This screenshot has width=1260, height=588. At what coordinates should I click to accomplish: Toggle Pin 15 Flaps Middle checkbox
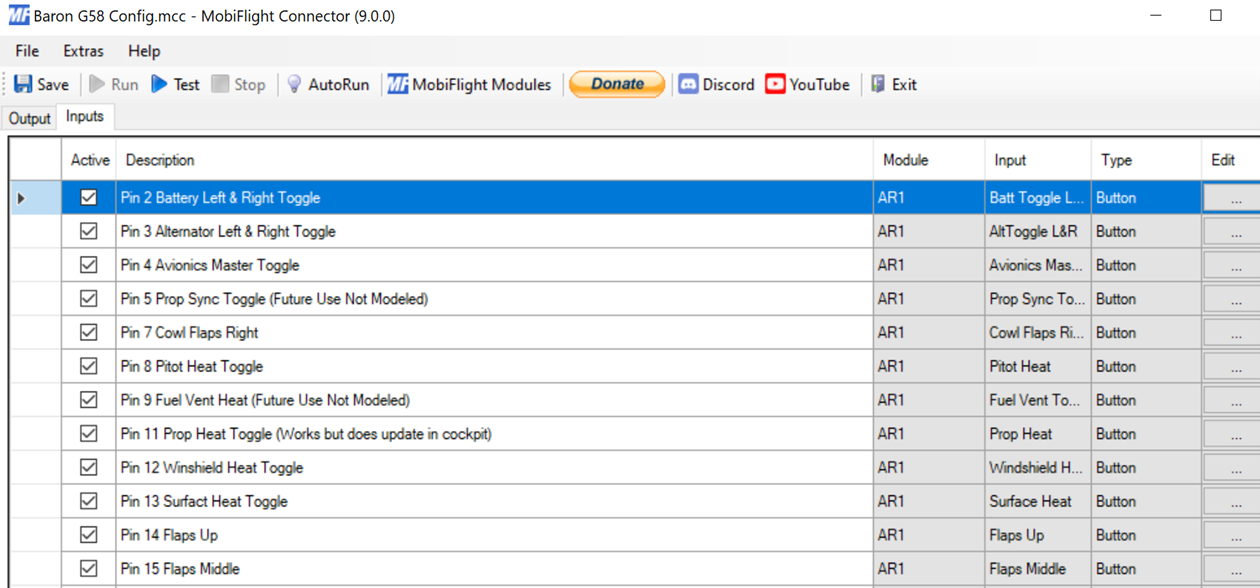(89, 568)
